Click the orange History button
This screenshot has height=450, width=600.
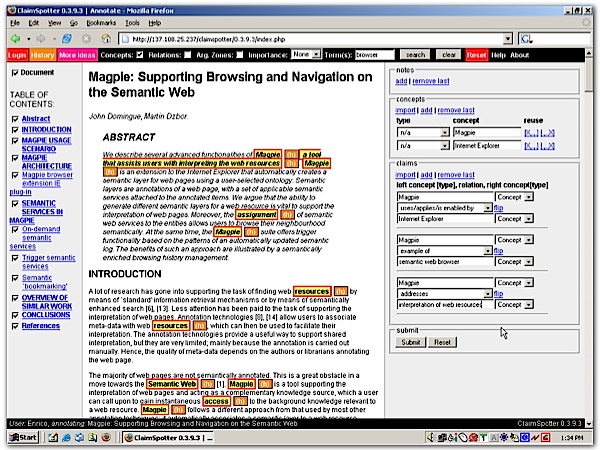tap(42, 55)
